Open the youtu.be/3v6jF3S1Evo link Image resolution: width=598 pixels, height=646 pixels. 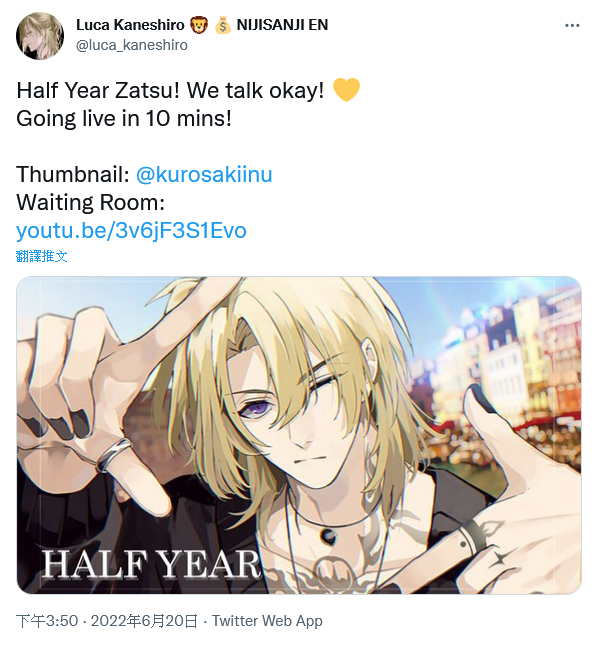[131, 230]
